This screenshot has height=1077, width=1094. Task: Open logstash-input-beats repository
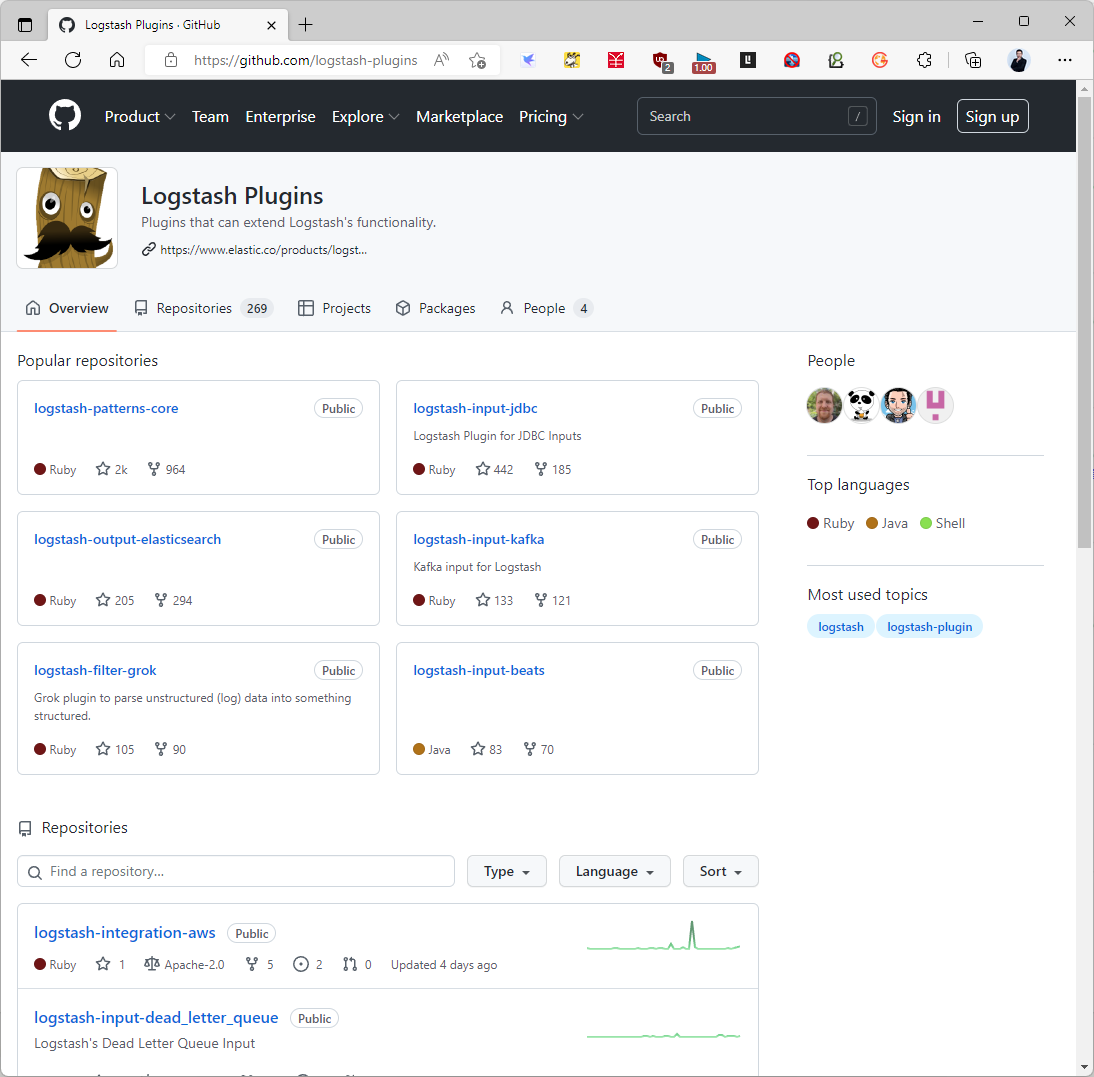[x=479, y=670]
